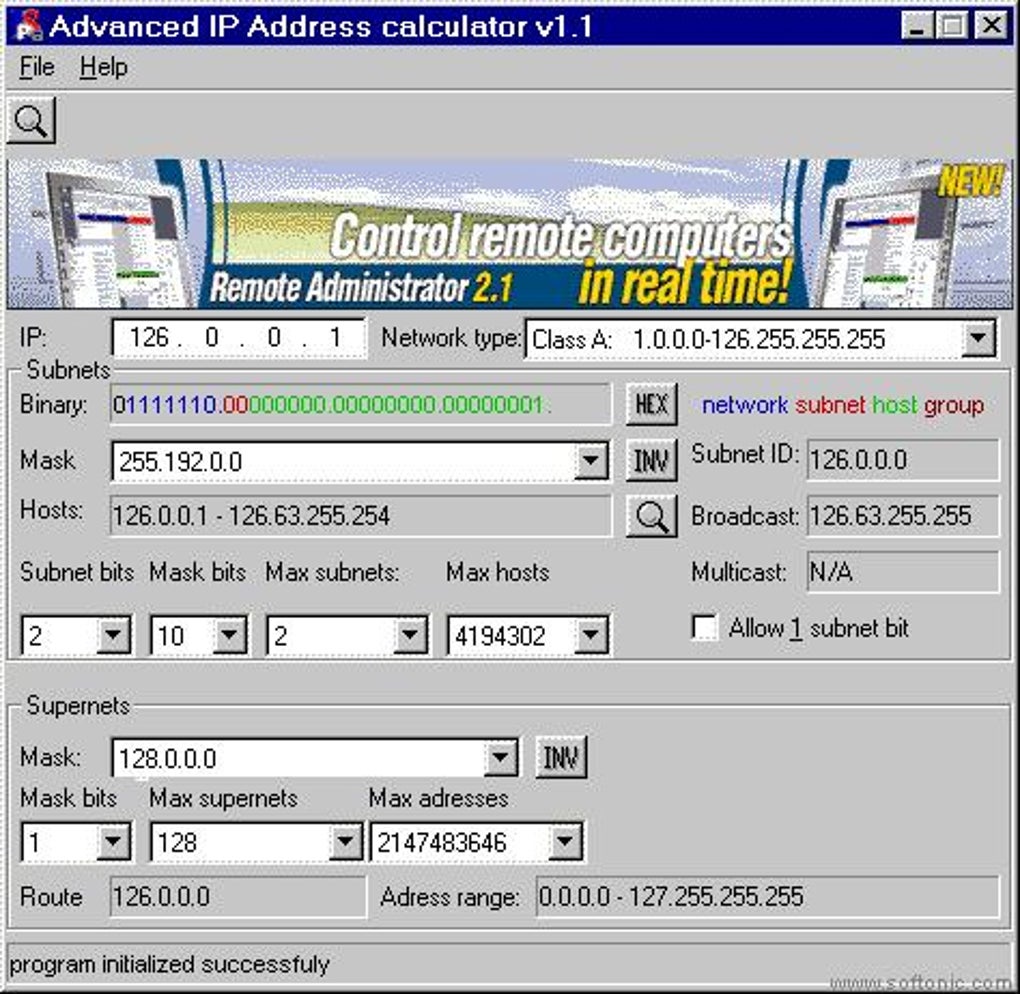Screen dimensions: 1020x994
Task: Expand the Supernets Mask 128.0.0.0 dropdown
Action: click(x=501, y=757)
